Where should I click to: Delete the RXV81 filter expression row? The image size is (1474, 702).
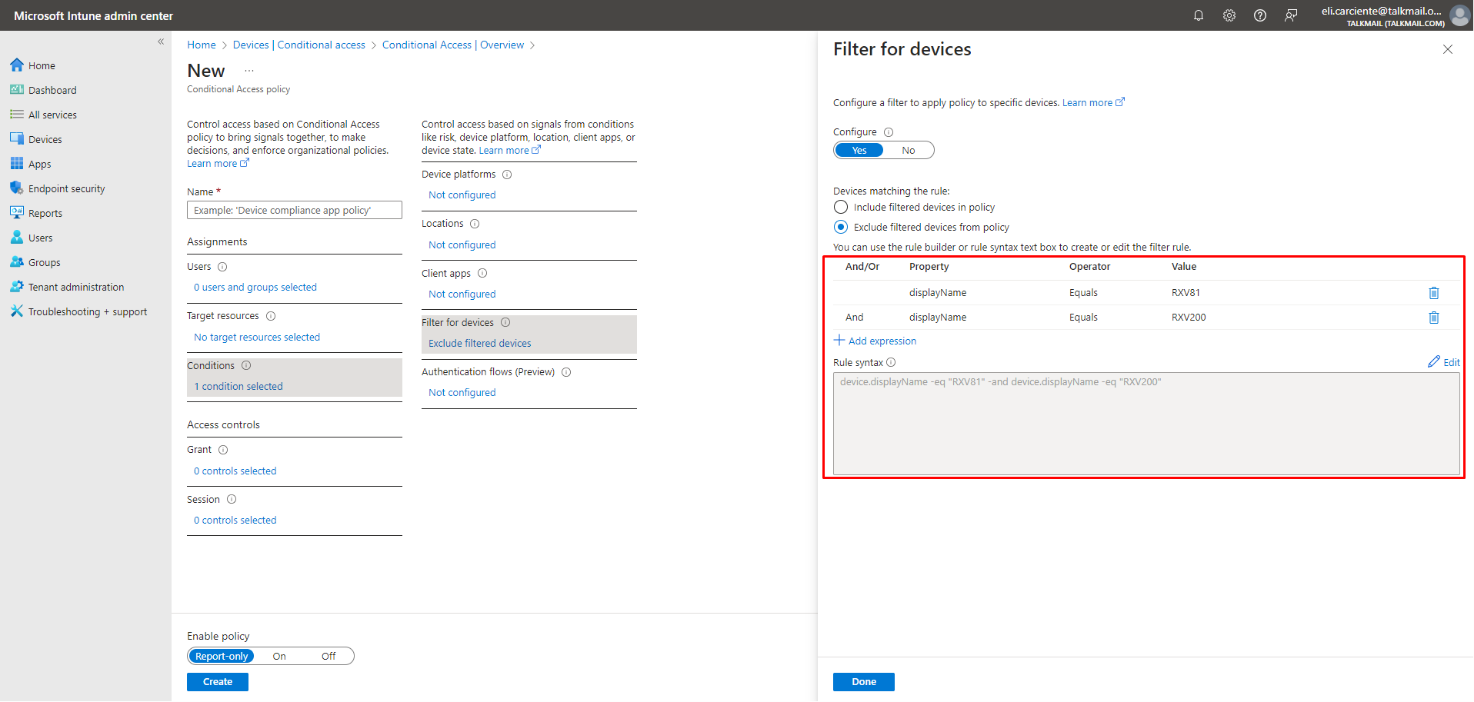click(1433, 293)
